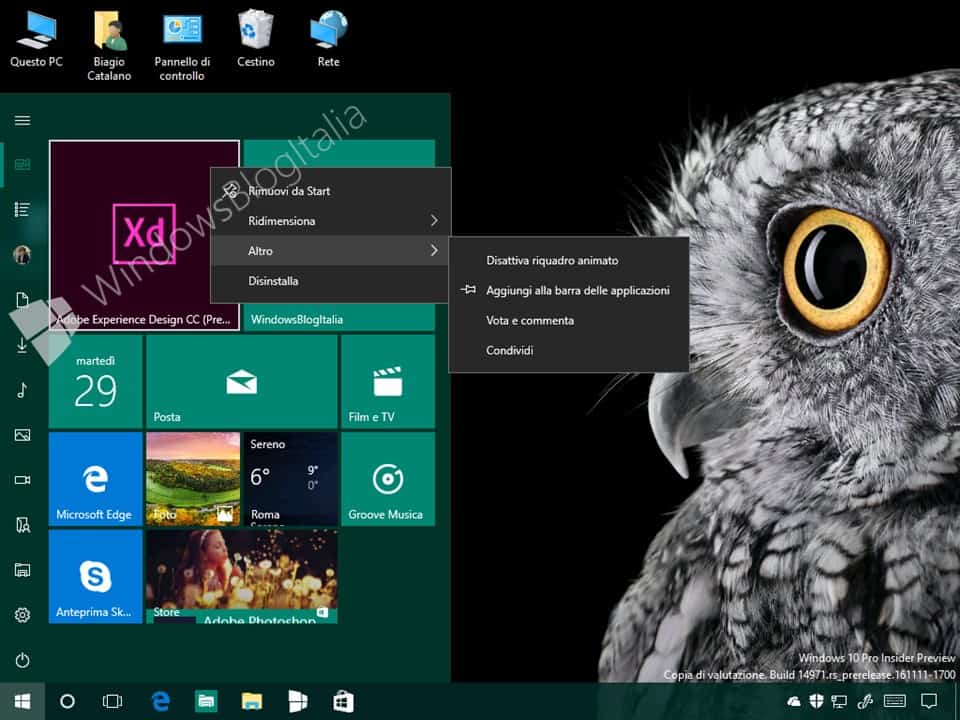
Task: Open Windows Defender shield tray icon
Action: [x=817, y=701]
